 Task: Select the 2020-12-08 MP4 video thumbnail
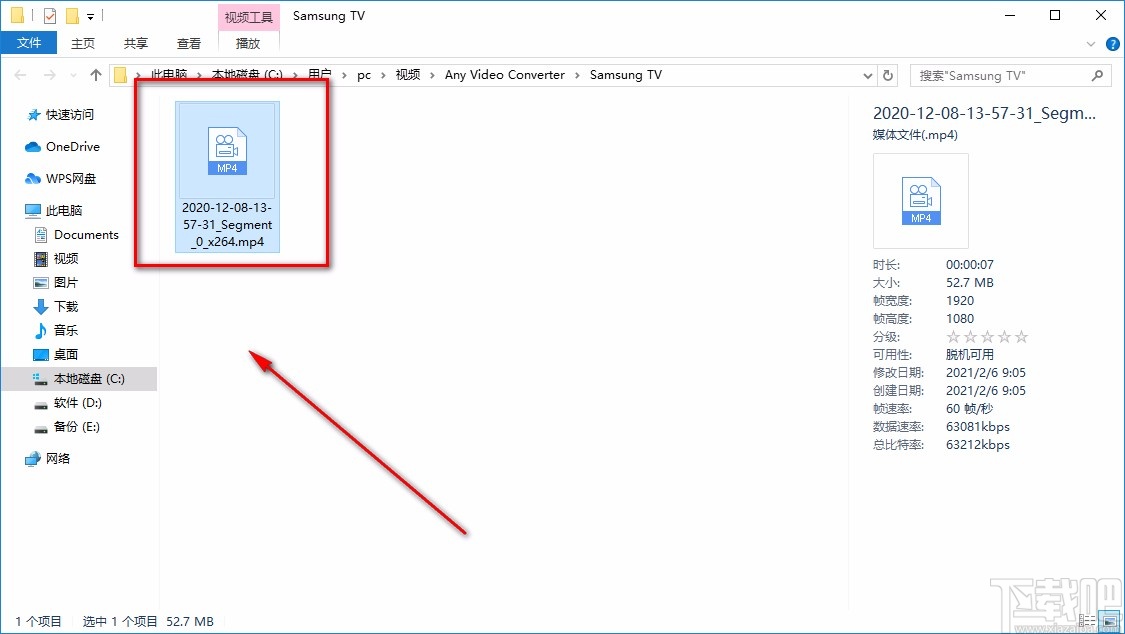pyautogui.click(x=226, y=148)
